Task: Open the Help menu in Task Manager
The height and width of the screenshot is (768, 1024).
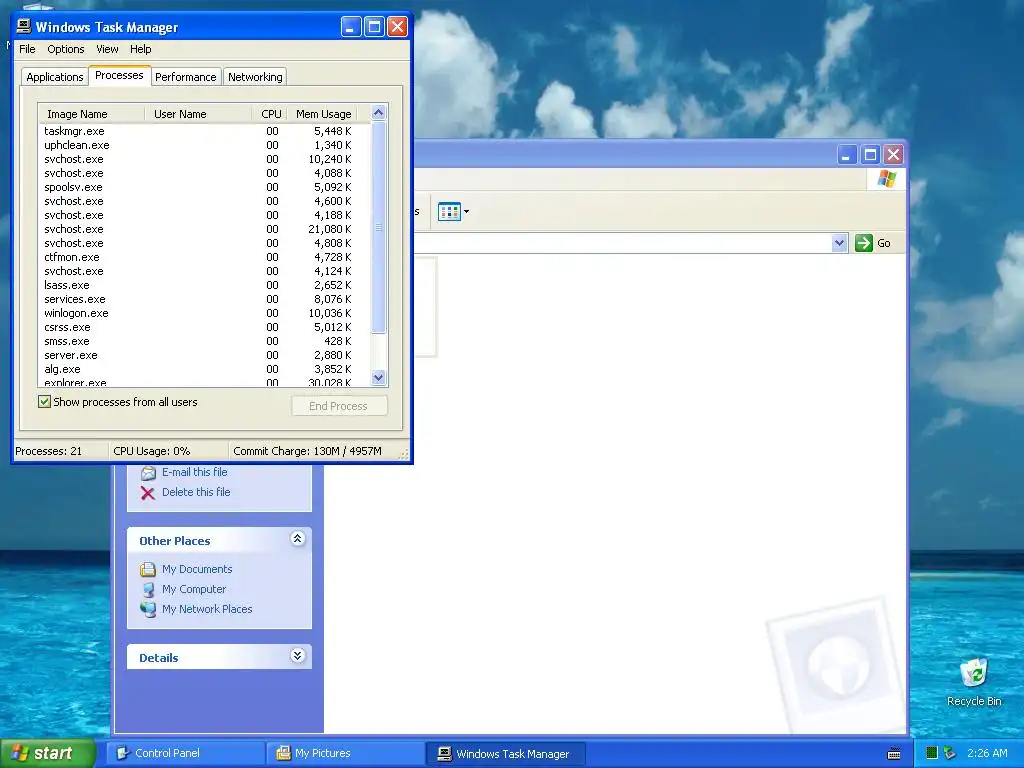Action: click(x=140, y=49)
